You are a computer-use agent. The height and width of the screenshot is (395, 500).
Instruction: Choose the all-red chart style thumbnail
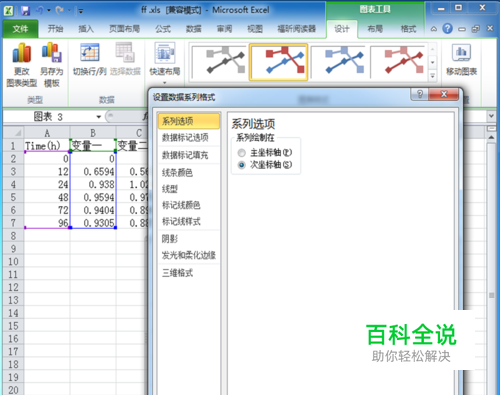pos(399,61)
